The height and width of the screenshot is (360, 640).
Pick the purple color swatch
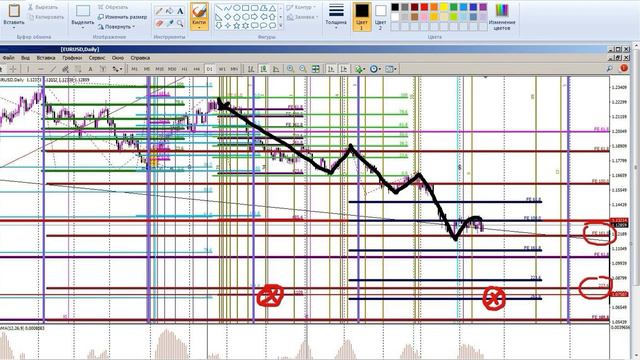coord(483,7)
